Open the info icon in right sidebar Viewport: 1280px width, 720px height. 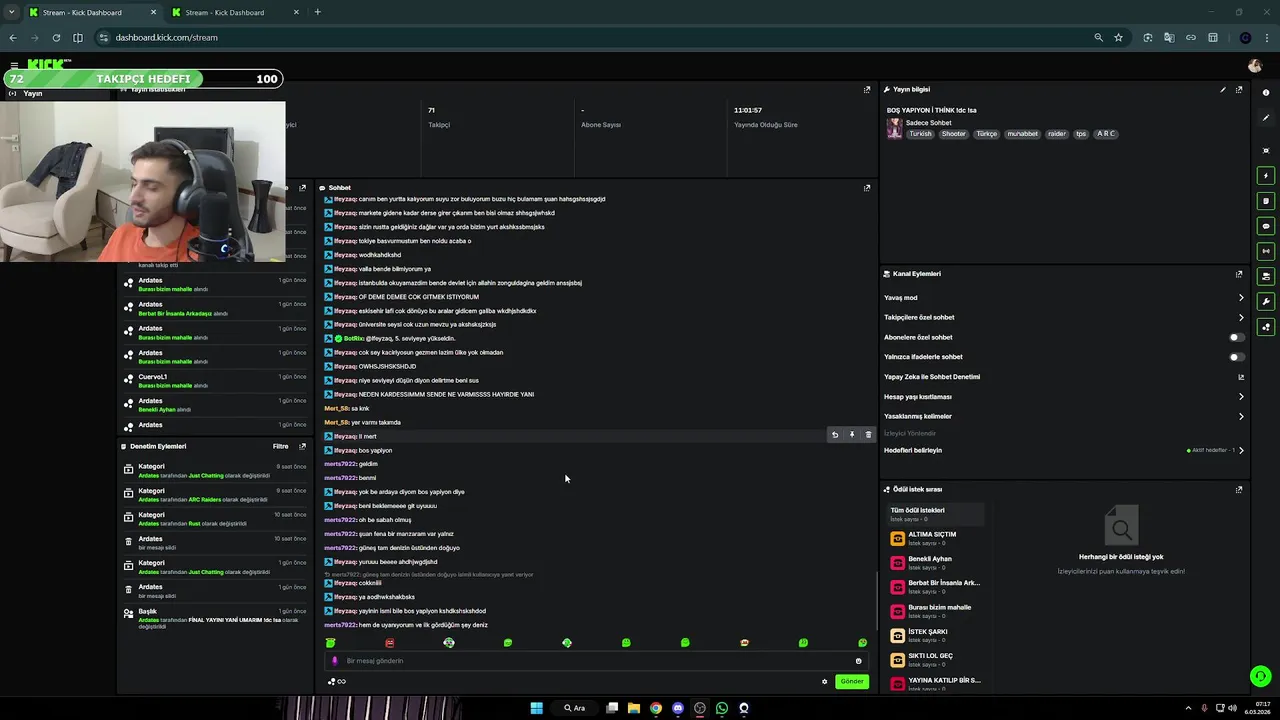tap(1266, 92)
